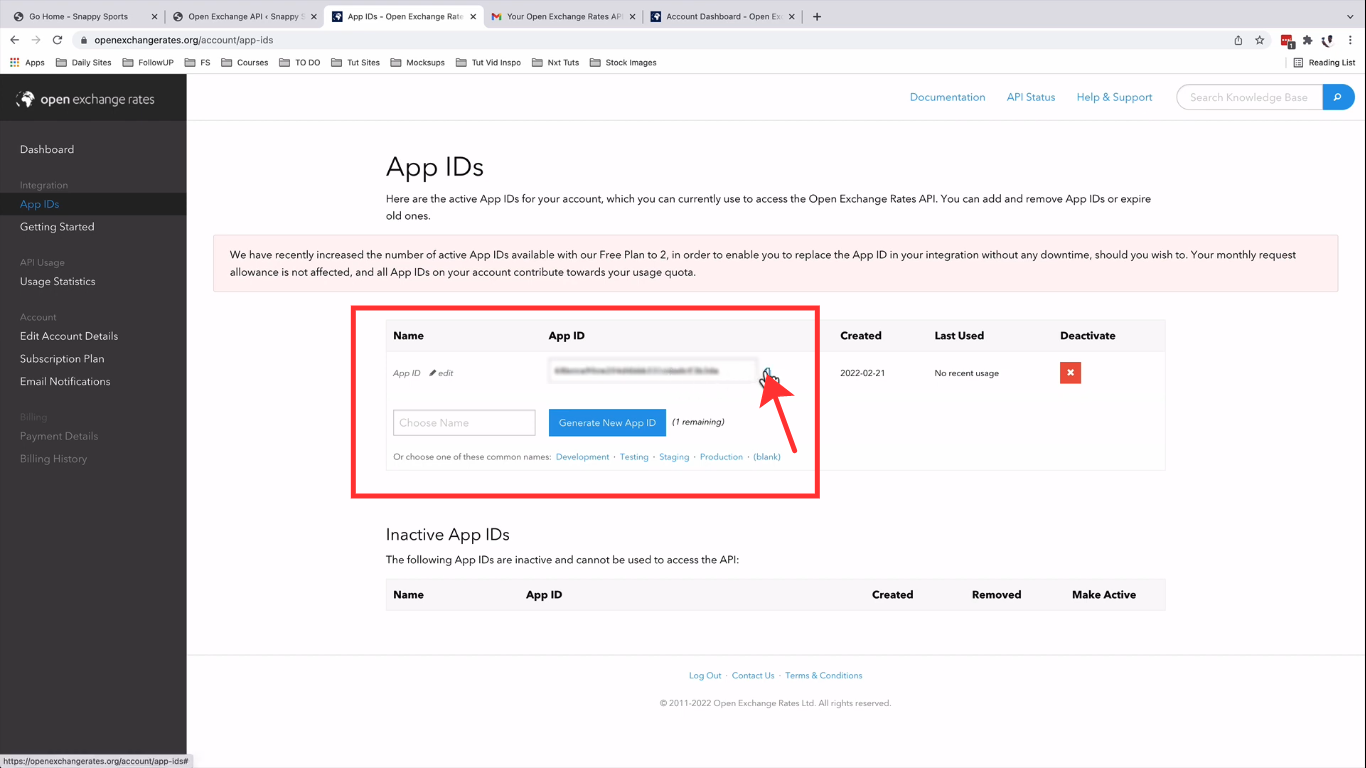Choose the Testing common name

point(634,457)
